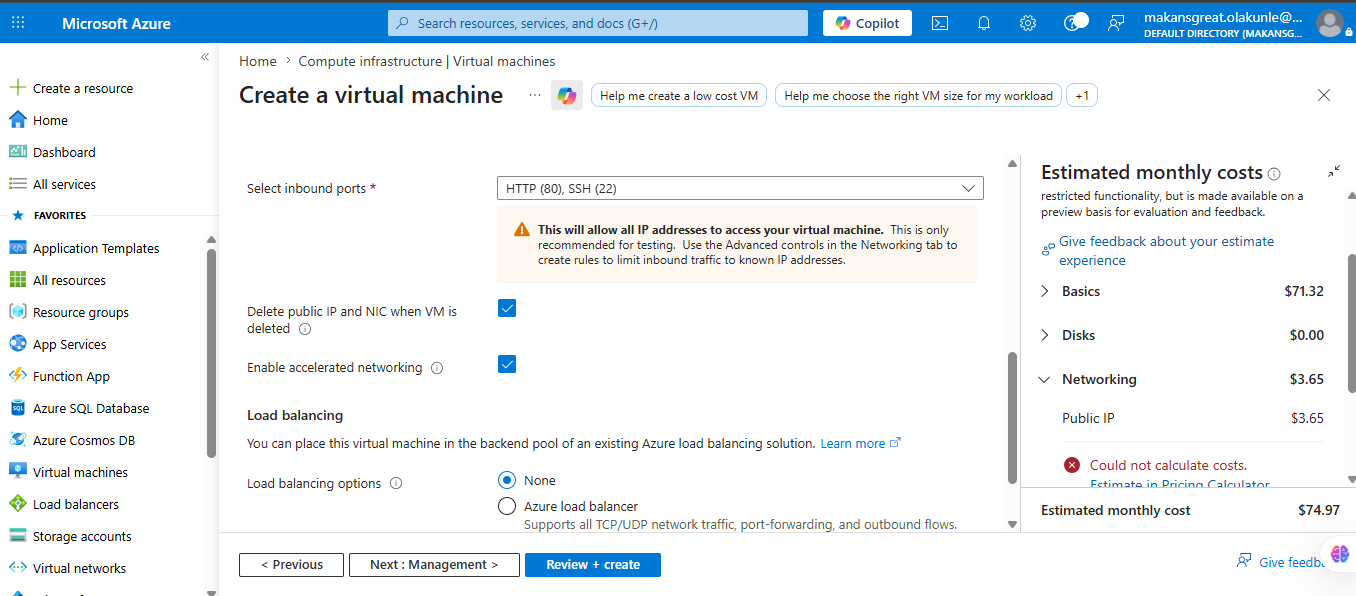Click the main form vertical scrollbar

pyautogui.click(x=1012, y=417)
